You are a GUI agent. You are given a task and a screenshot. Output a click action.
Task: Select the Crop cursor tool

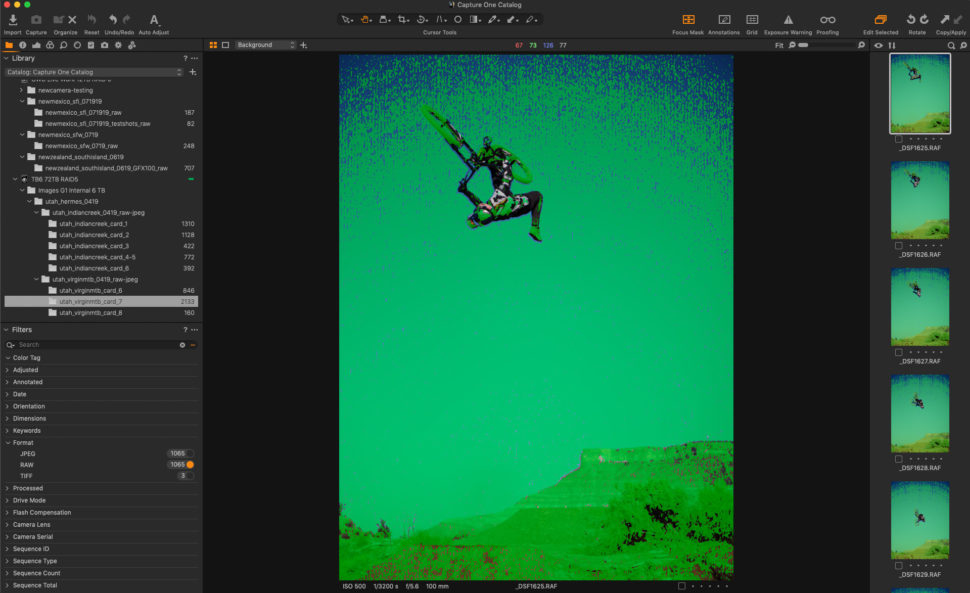pyautogui.click(x=403, y=19)
